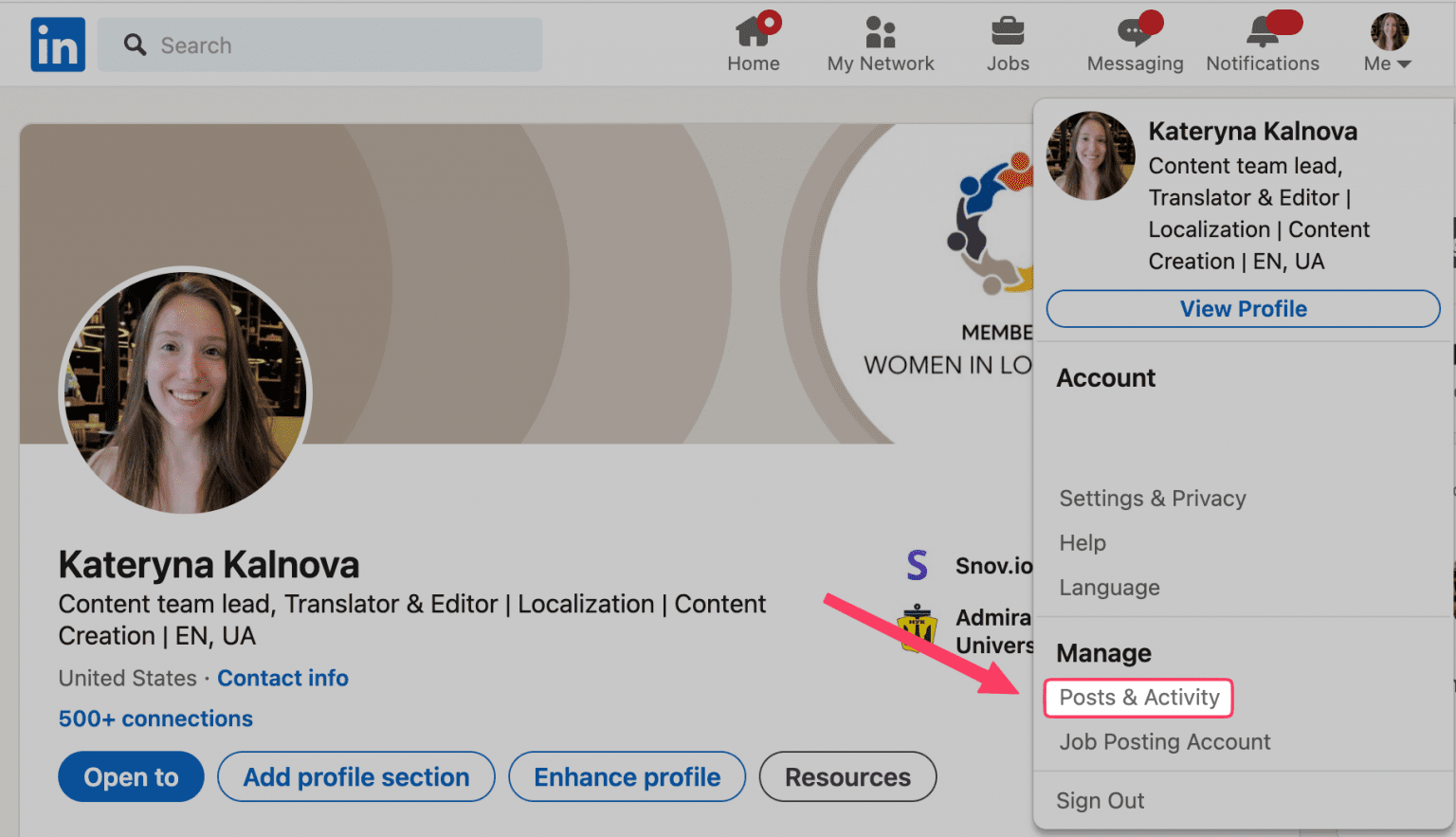Focus the Search input field
The image size is (1456, 837).
point(320,45)
